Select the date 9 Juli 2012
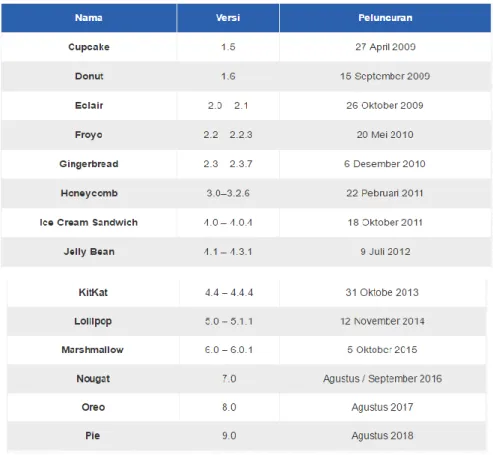The height and width of the screenshot is (455, 493). (385, 252)
